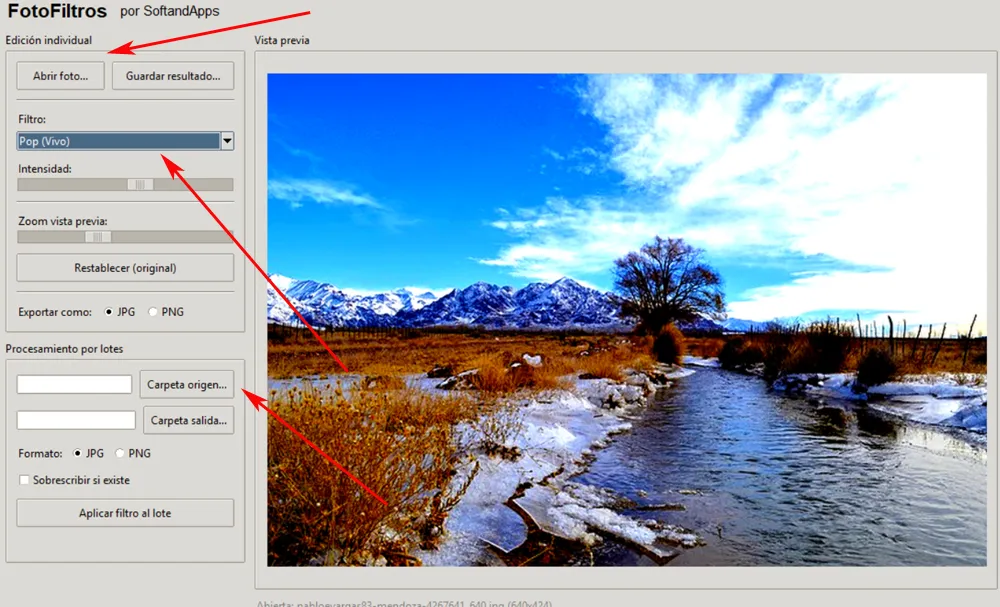Click the output folder path field
Viewport: 1000px width, 607px height.
[76, 420]
